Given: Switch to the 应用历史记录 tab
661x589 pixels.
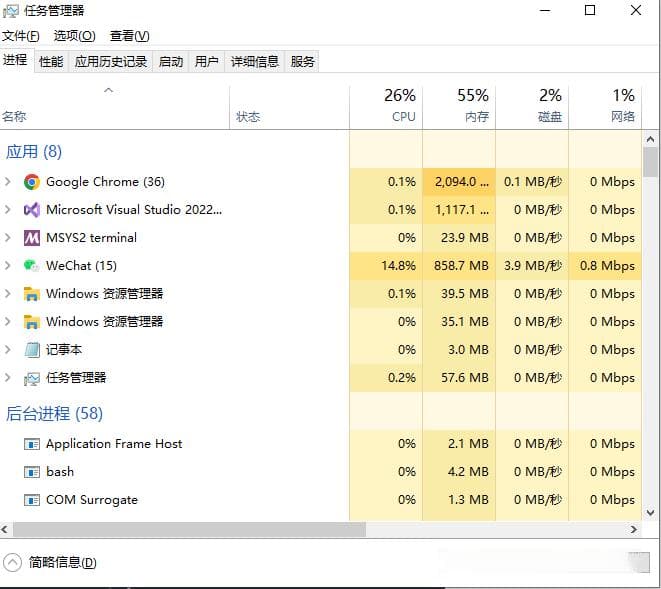Looking at the screenshot, I should tap(111, 62).
